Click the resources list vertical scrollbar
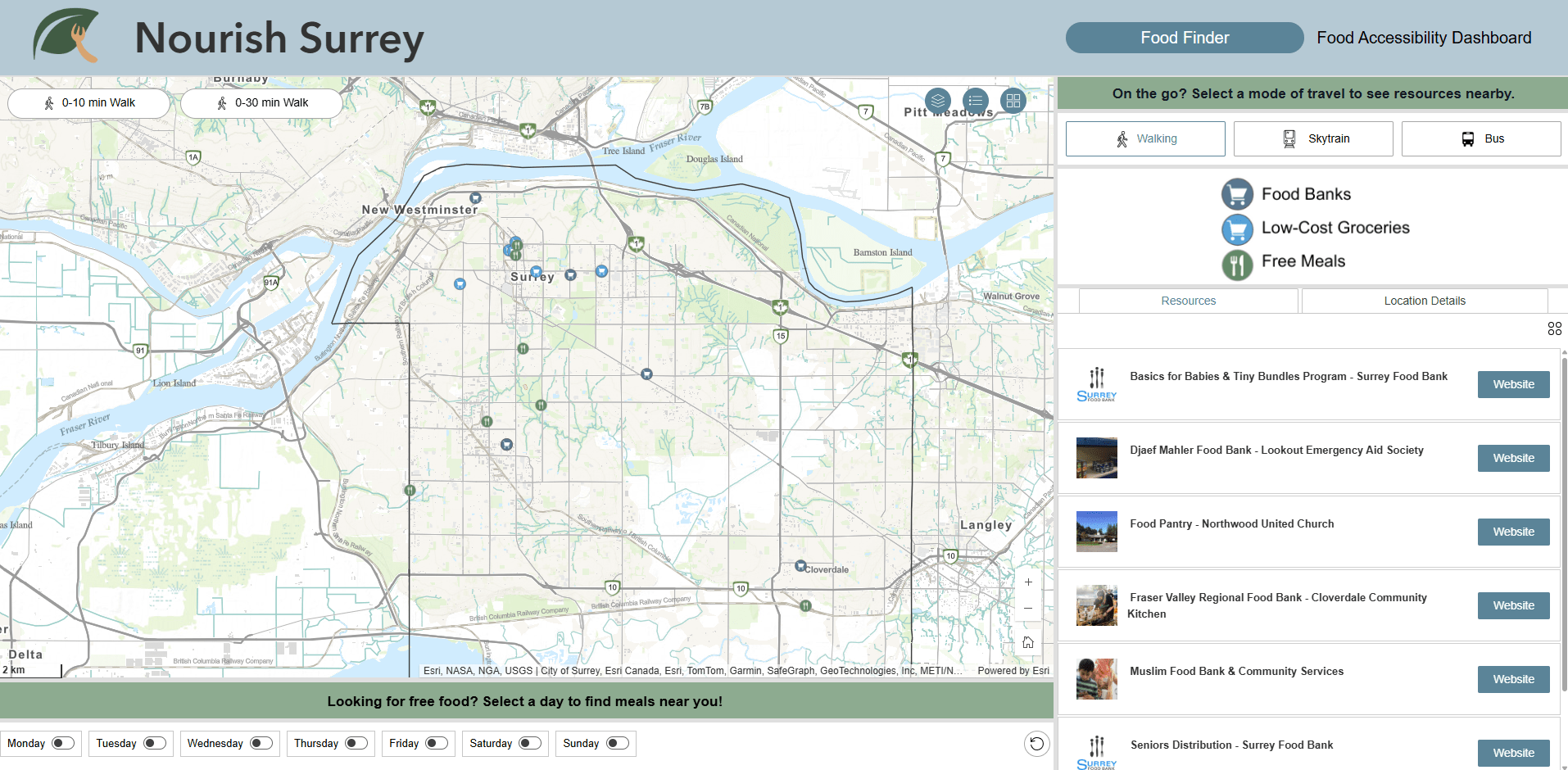 pyautogui.click(x=1564, y=524)
